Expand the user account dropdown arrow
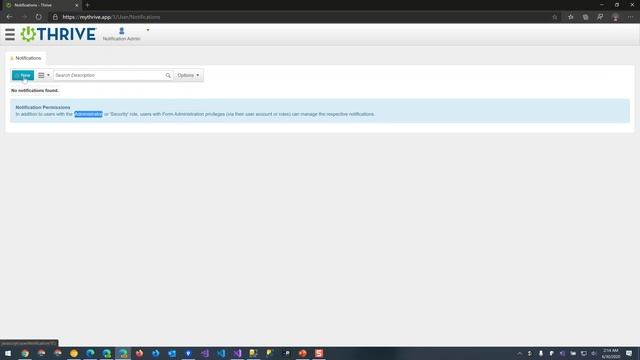640x360 pixels. click(148, 30)
